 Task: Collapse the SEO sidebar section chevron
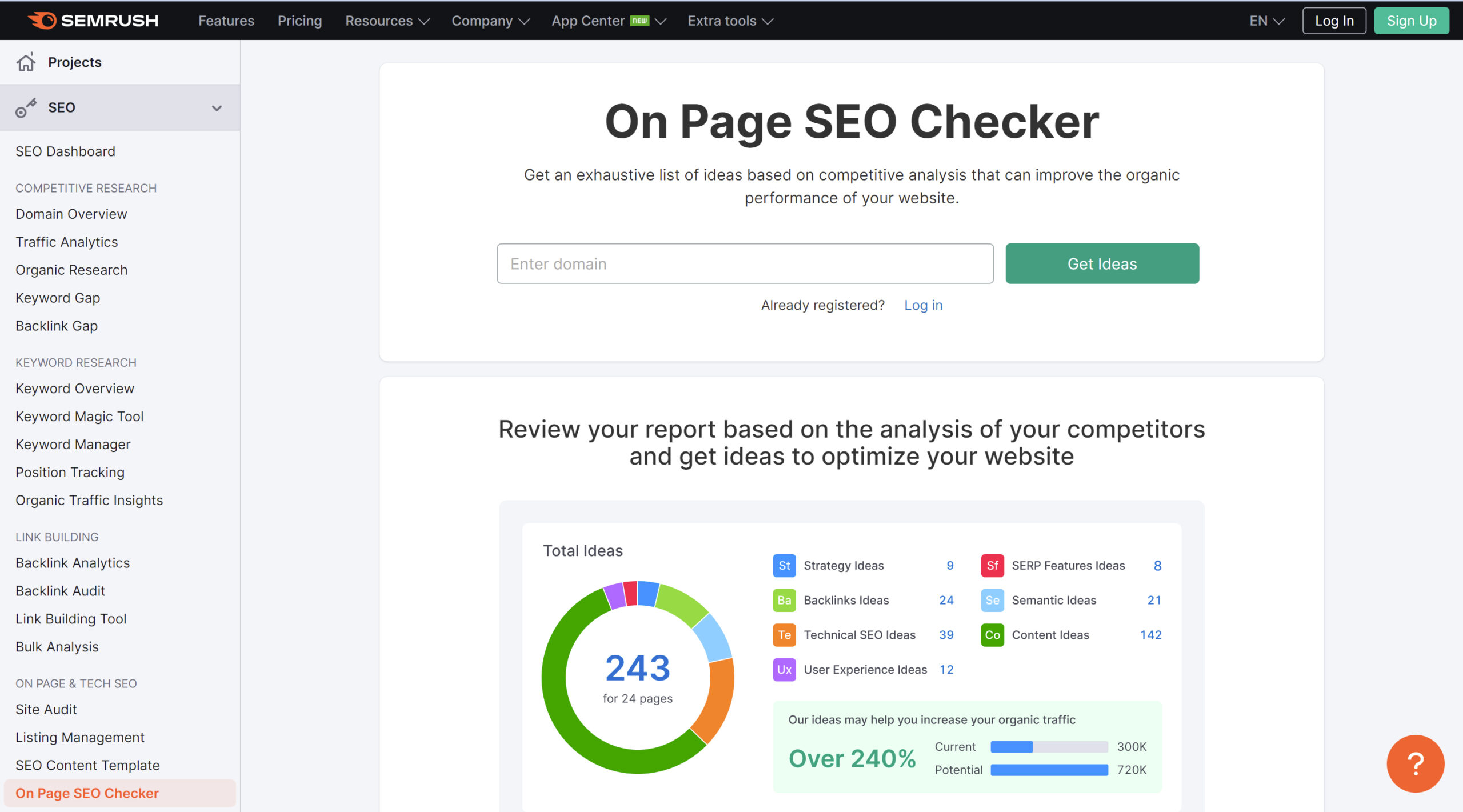tap(217, 108)
